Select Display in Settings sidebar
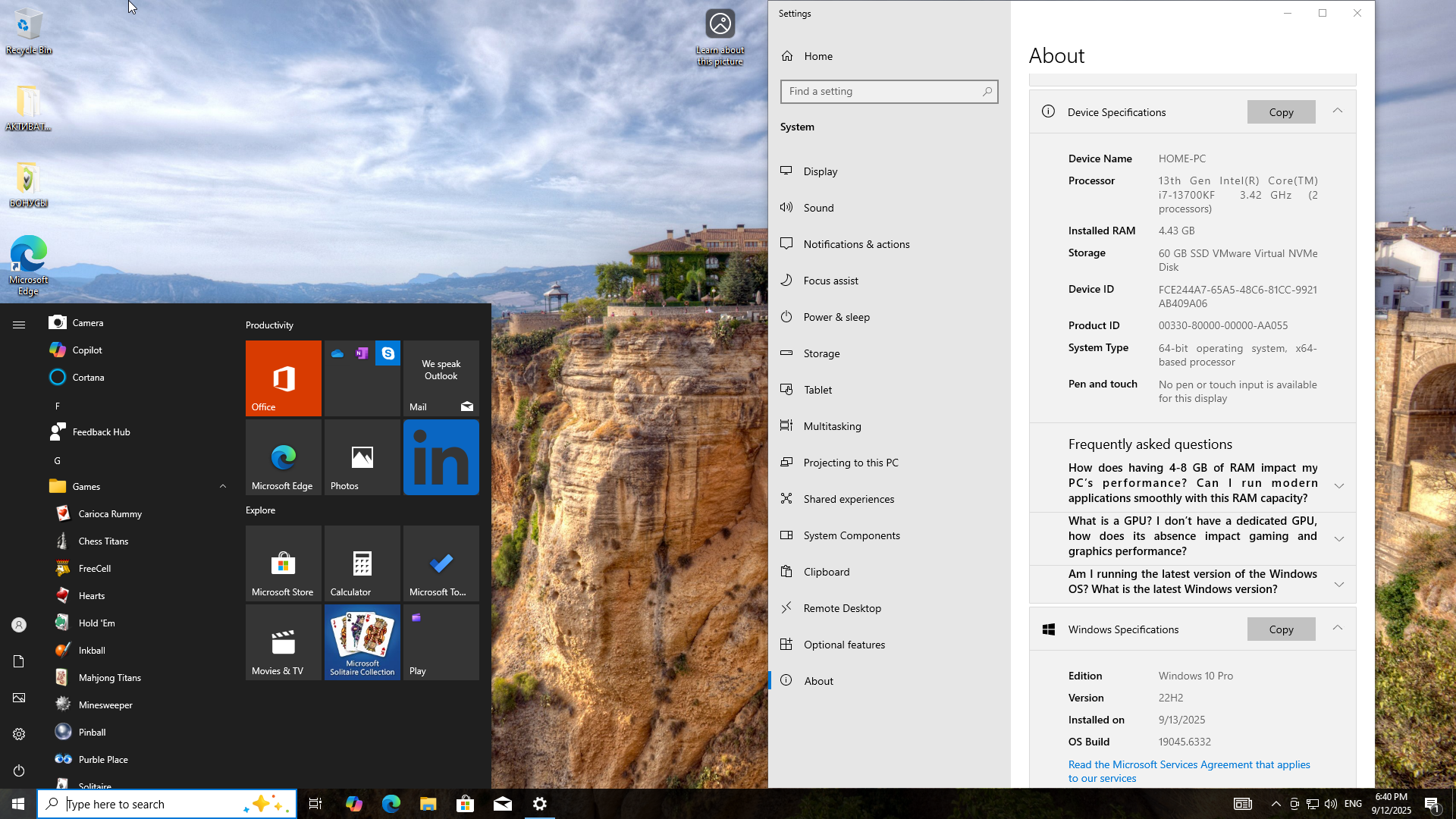The height and width of the screenshot is (819, 1456). click(x=820, y=171)
